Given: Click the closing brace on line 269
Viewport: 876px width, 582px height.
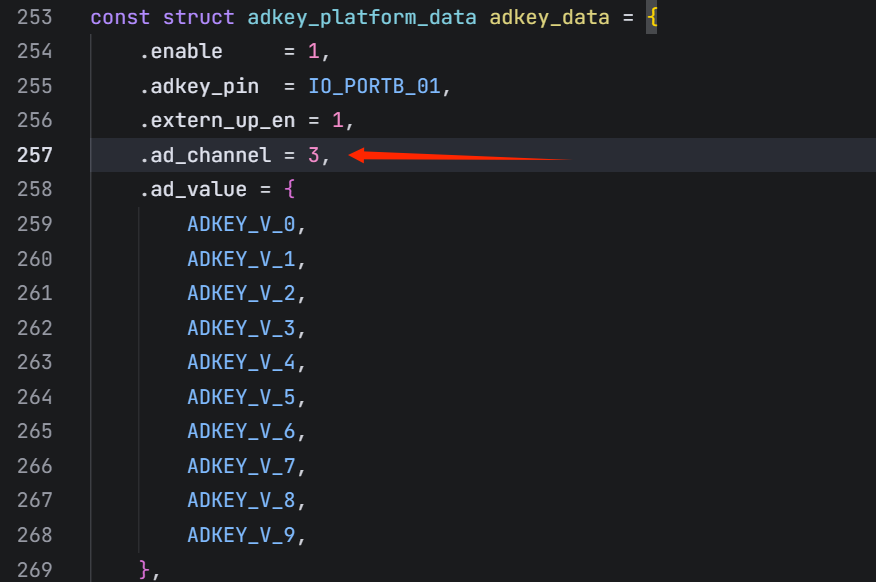Looking at the screenshot, I should [145, 570].
